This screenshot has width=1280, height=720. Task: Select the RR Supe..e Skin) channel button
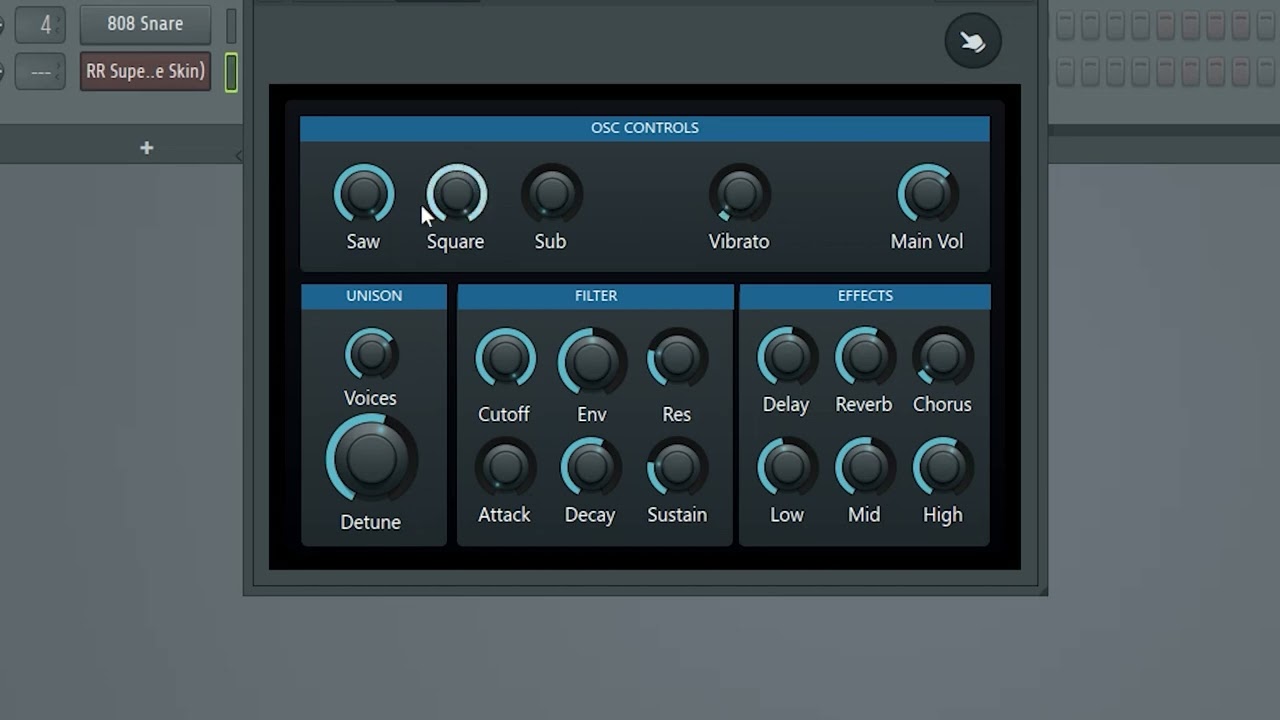pos(145,72)
